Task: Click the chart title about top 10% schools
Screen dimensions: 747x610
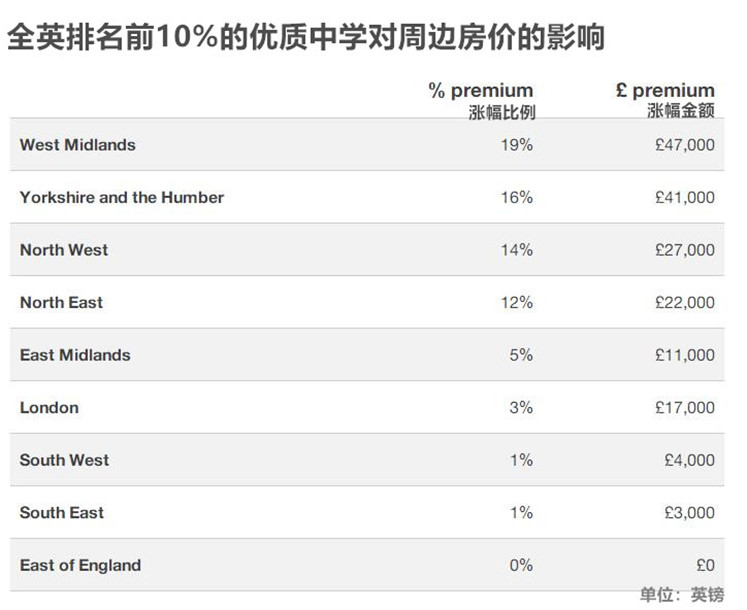Action: [x=305, y=38]
